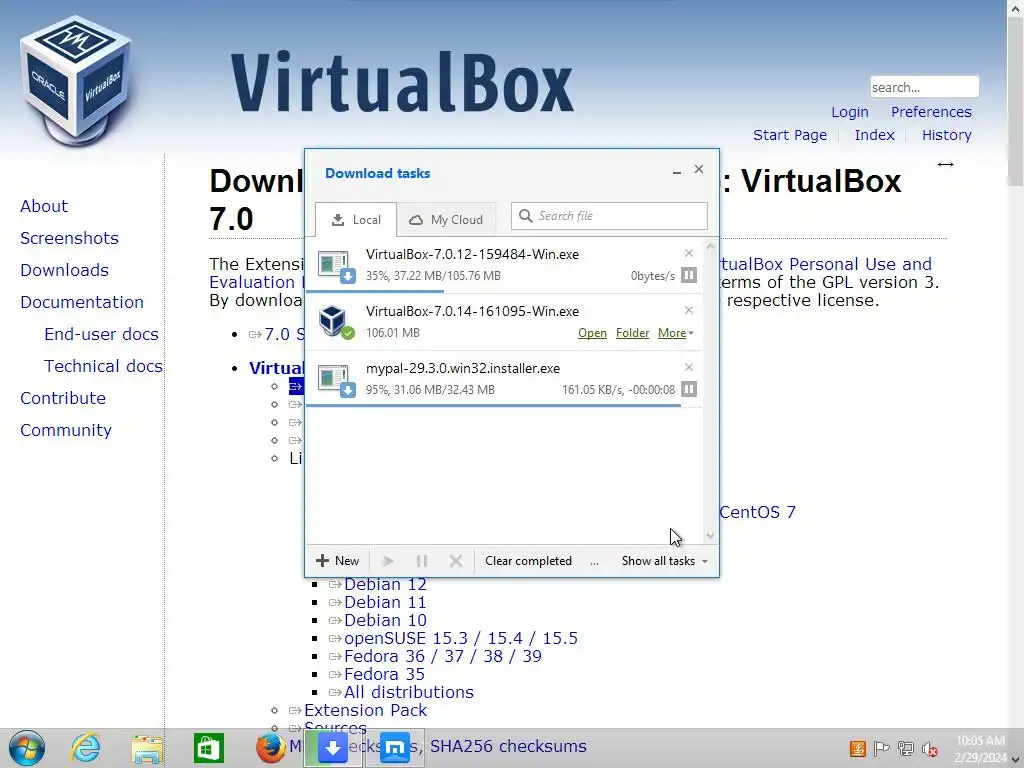Click the muted volume tray icon
The height and width of the screenshot is (768, 1024).
[x=929, y=749]
